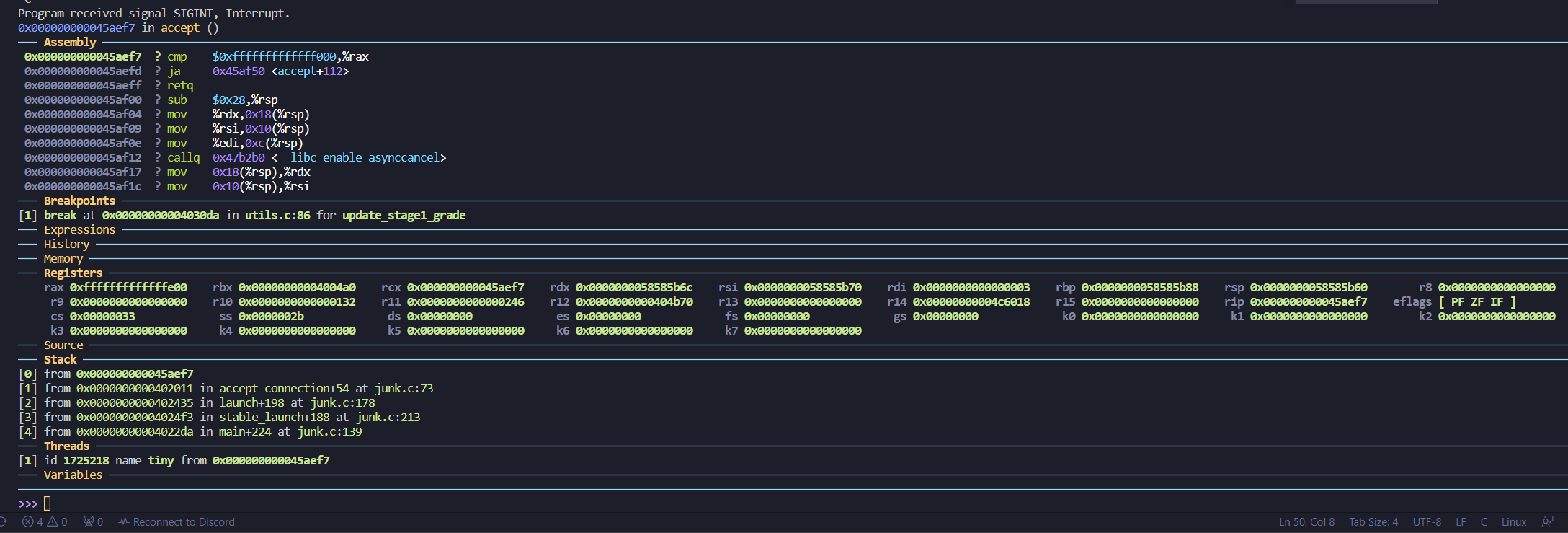Change the LF end-of-line sequence
The width and height of the screenshot is (1568, 533).
click(1461, 522)
